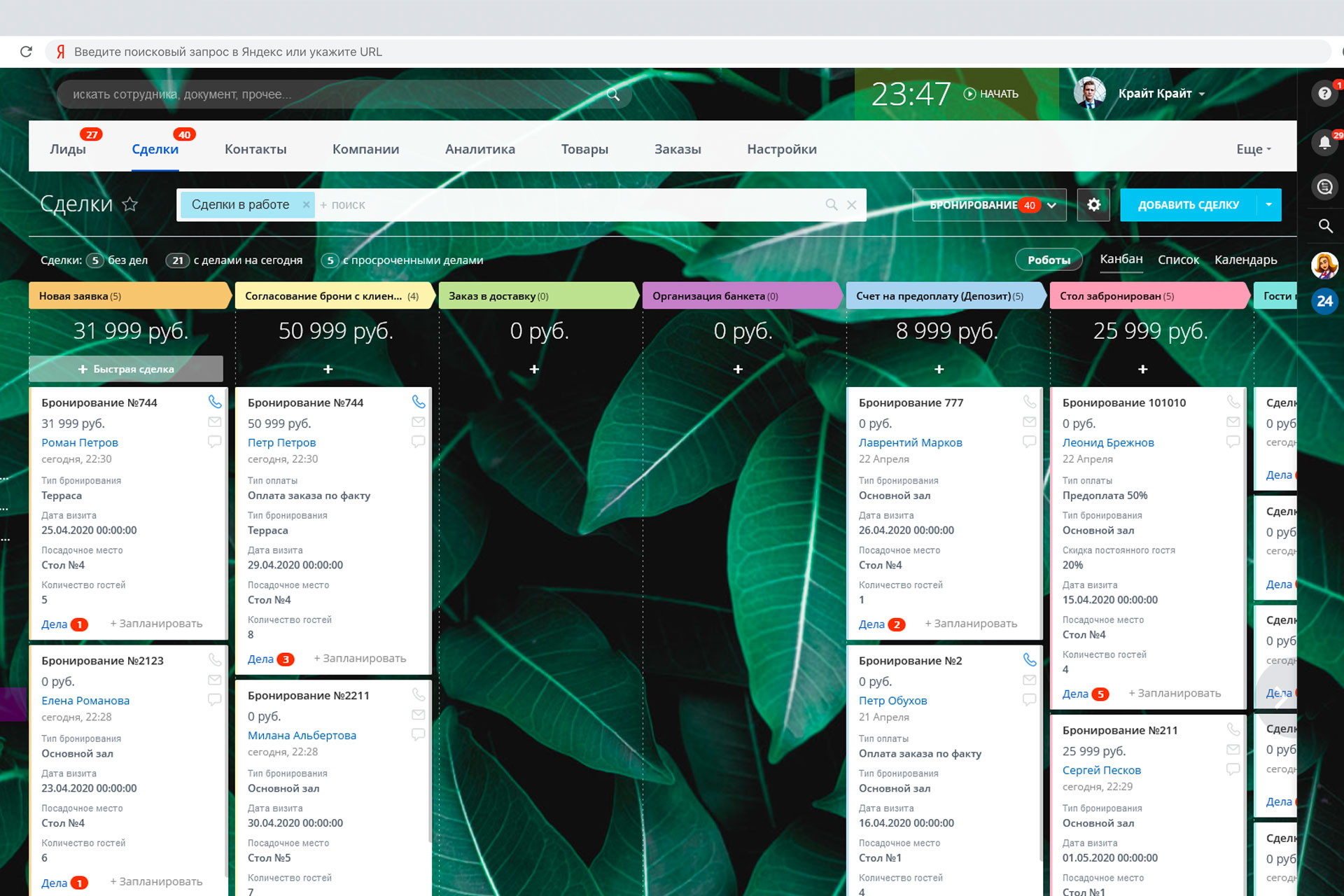This screenshot has width=1344, height=896.
Task: Open arrow next to Добавить сделку
Action: pyautogui.click(x=1268, y=205)
